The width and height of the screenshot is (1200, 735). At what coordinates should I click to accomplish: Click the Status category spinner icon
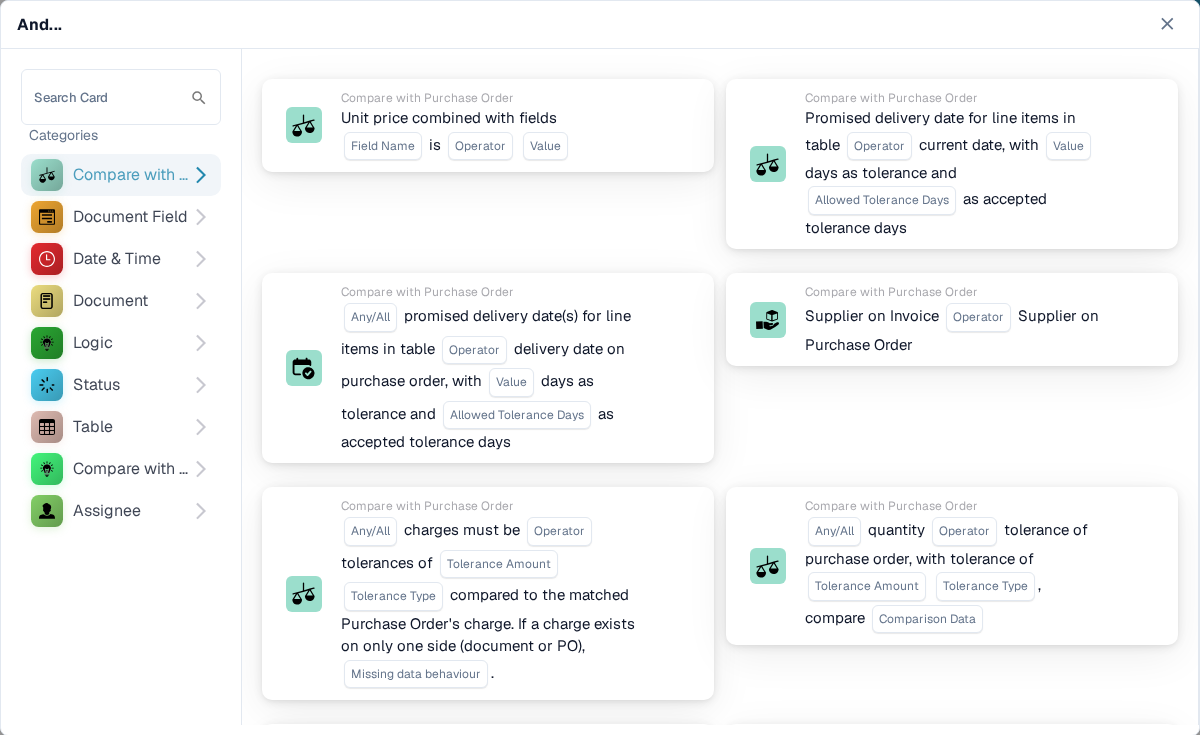pos(47,385)
